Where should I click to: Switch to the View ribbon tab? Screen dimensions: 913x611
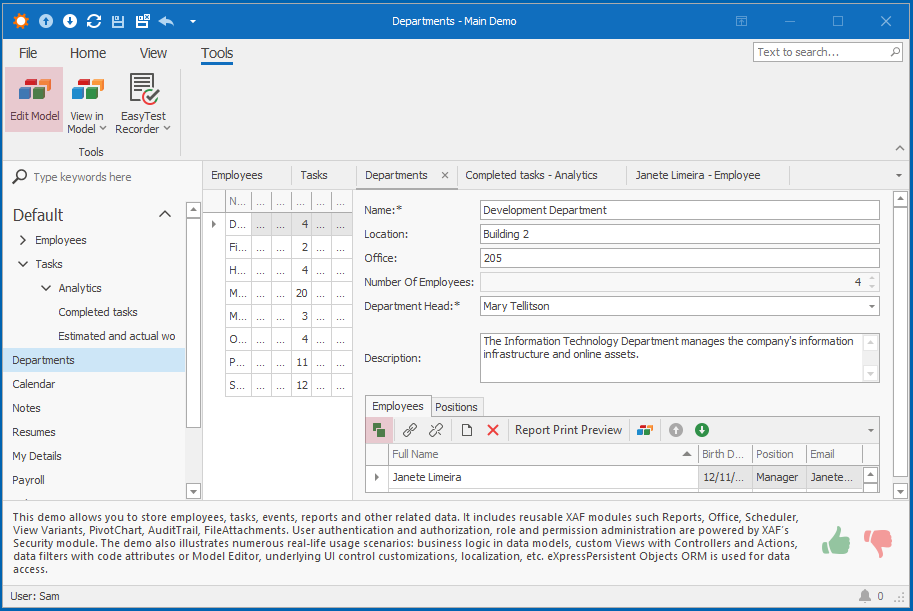click(x=153, y=53)
